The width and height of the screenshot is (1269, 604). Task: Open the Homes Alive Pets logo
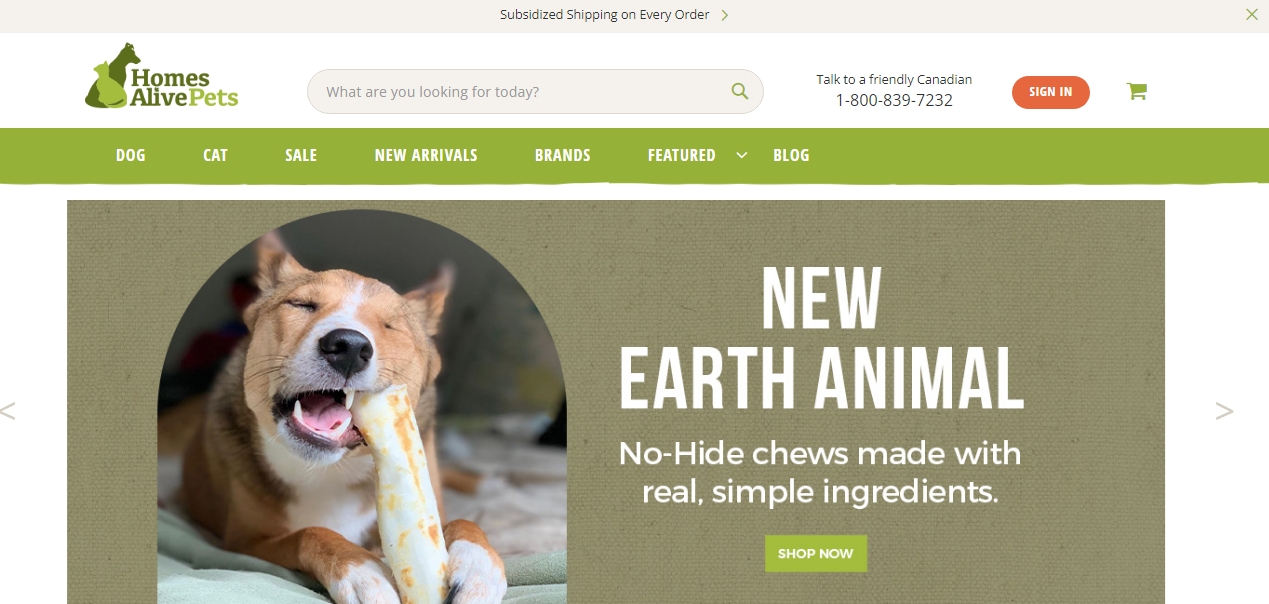click(x=162, y=76)
